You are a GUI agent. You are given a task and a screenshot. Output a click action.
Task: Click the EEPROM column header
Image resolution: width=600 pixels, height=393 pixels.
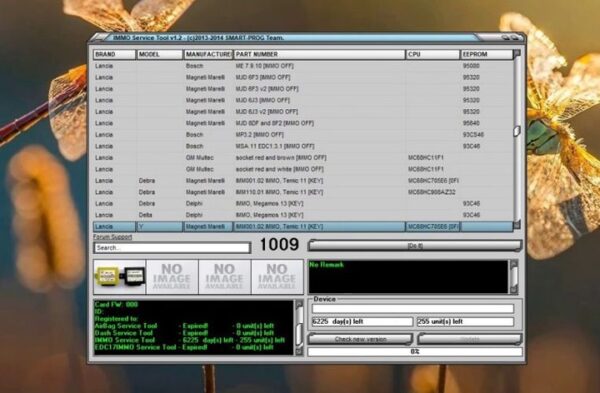(486, 54)
